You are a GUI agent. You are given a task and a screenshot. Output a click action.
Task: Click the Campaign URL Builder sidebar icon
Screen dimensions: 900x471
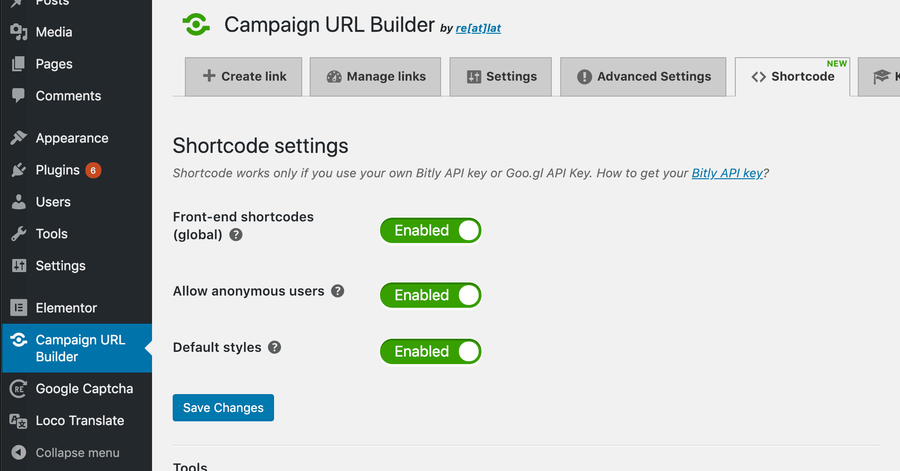(x=18, y=340)
